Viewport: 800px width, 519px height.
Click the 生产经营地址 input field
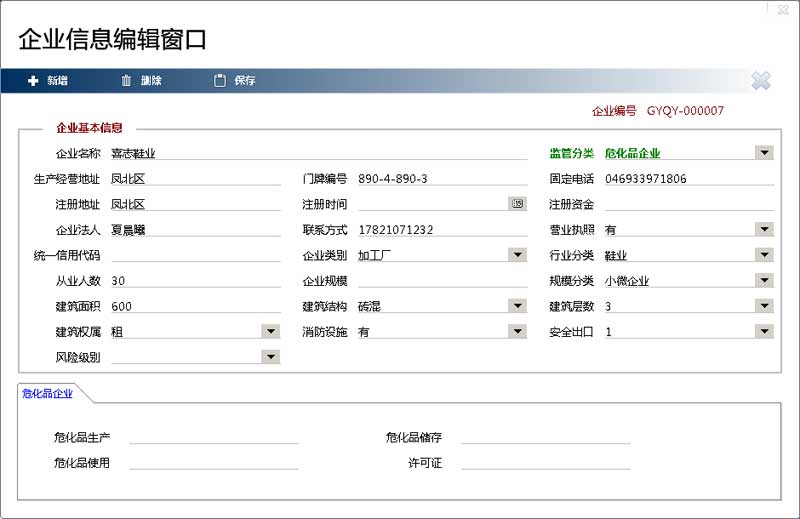pyautogui.click(x=196, y=179)
